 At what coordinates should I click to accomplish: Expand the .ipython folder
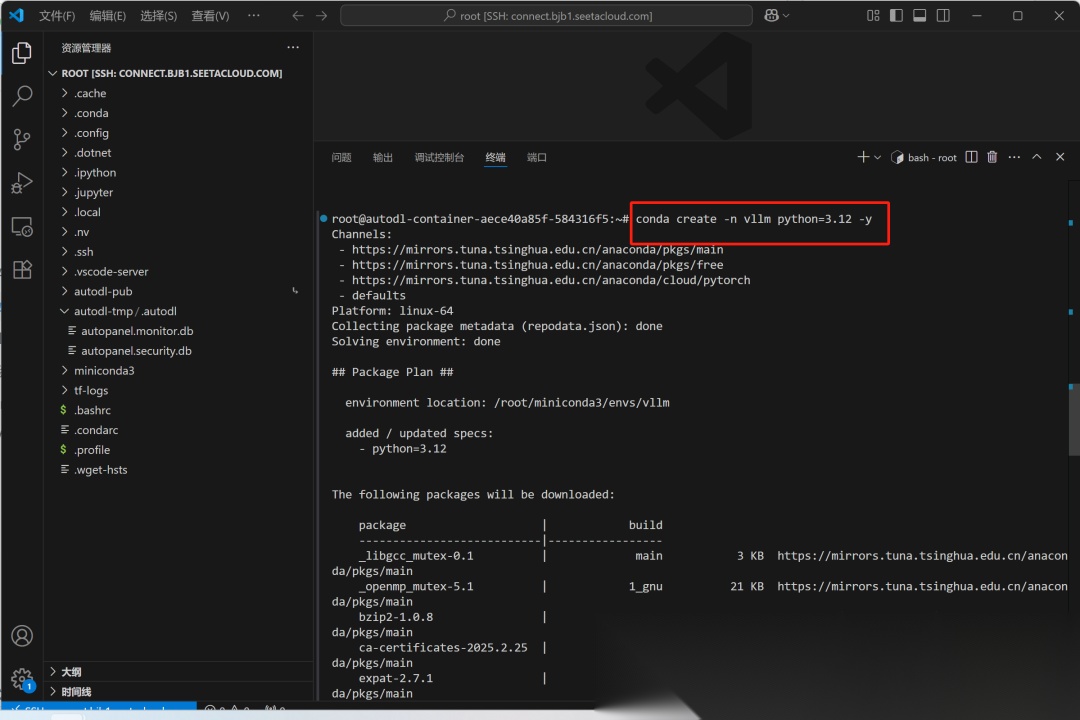(x=179, y=172)
